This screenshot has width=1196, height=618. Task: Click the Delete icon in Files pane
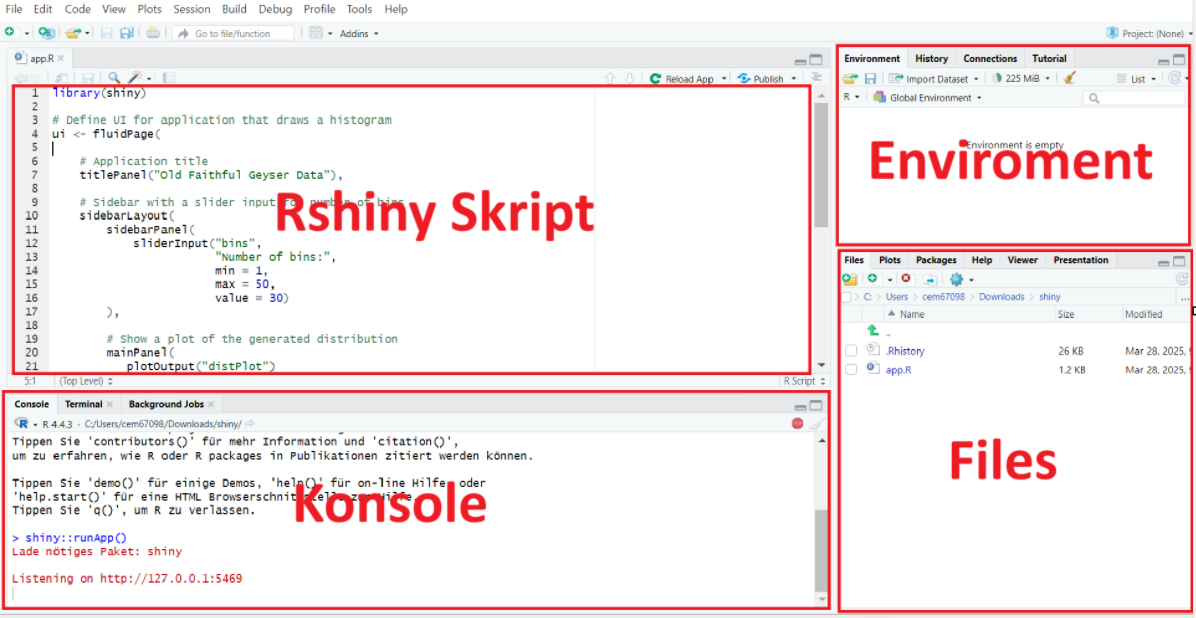[905, 278]
